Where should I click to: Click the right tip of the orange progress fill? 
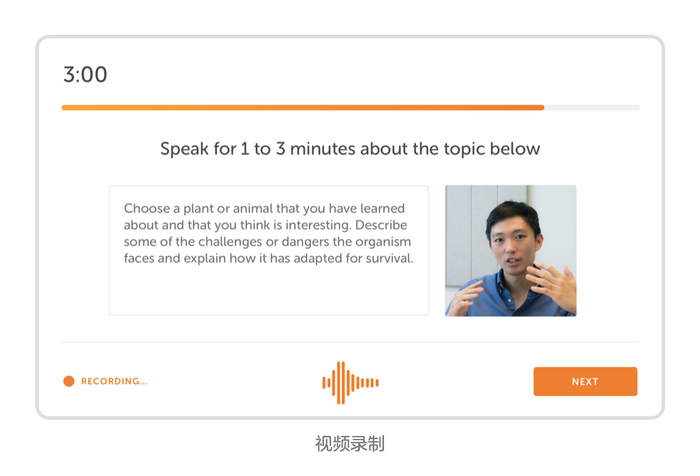[541, 107]
